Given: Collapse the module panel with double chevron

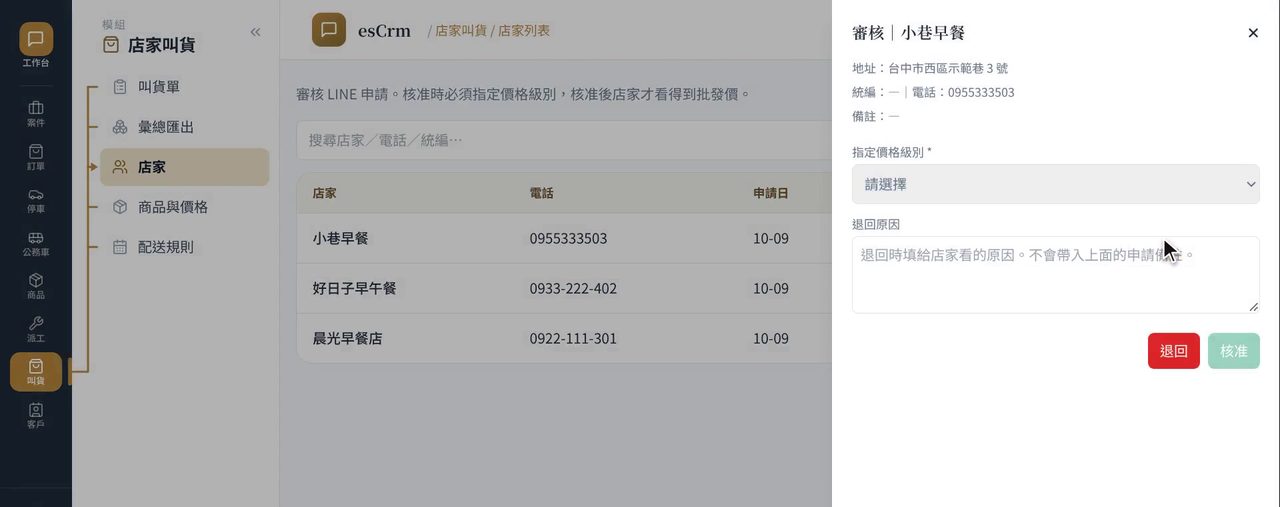Looking at the screenshot, I should click(x=255, y=32).
